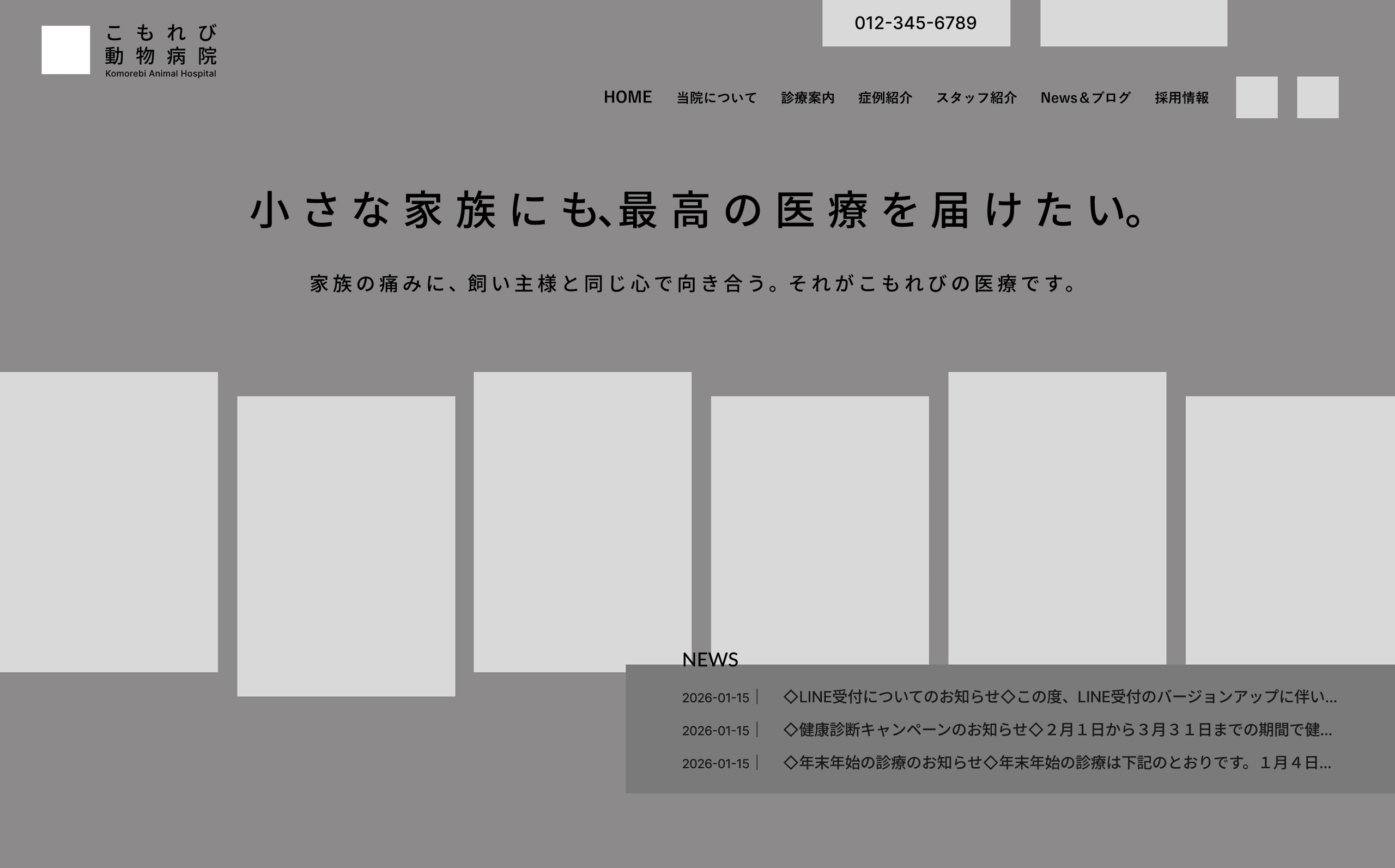Open the 採用情報 recruitment page
This screenshot has height=868, width=1395.
(x=1180, y=98)
